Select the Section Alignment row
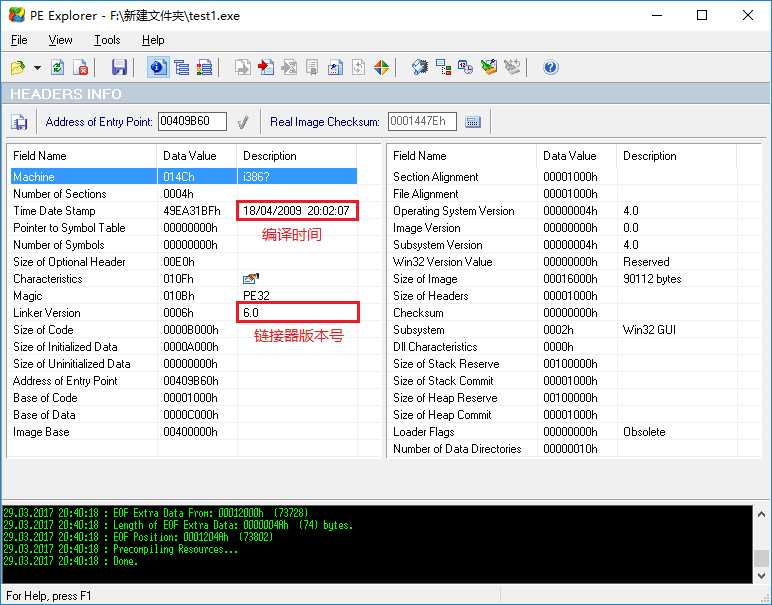Screen dimensions: 772x605 564,177
